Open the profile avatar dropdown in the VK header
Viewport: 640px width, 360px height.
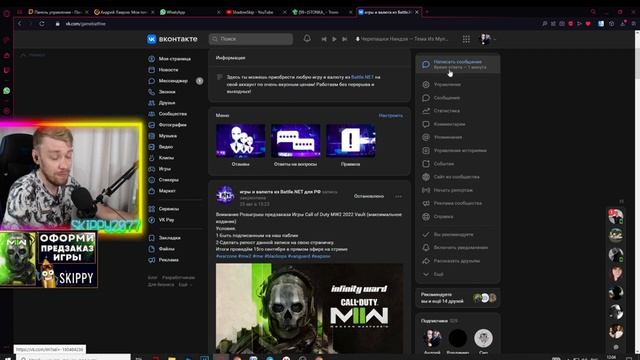[487, 39]
